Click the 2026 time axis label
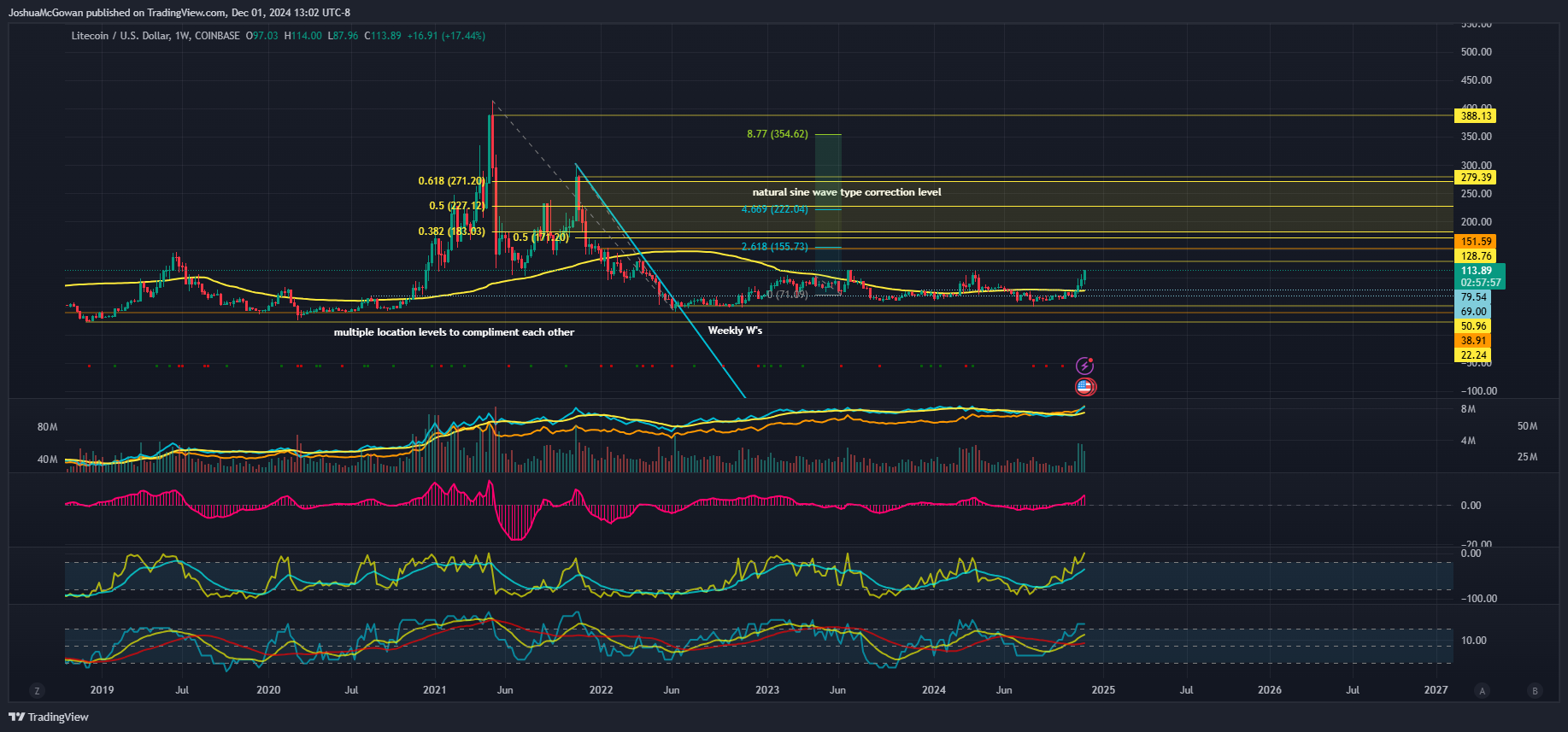This screenshot has height=732, width=1568. pos(1270,690)
